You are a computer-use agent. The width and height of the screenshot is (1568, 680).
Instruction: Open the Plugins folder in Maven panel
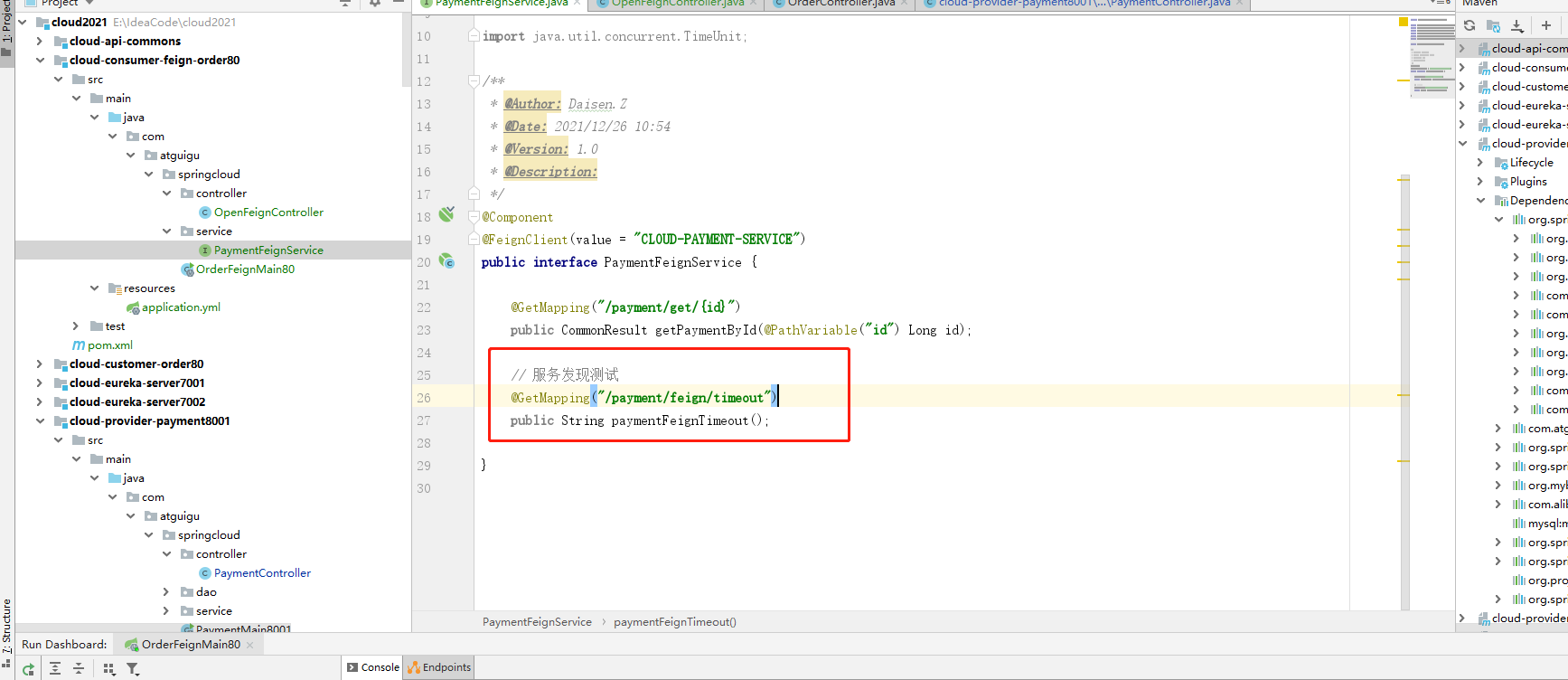click(1520, 182)
